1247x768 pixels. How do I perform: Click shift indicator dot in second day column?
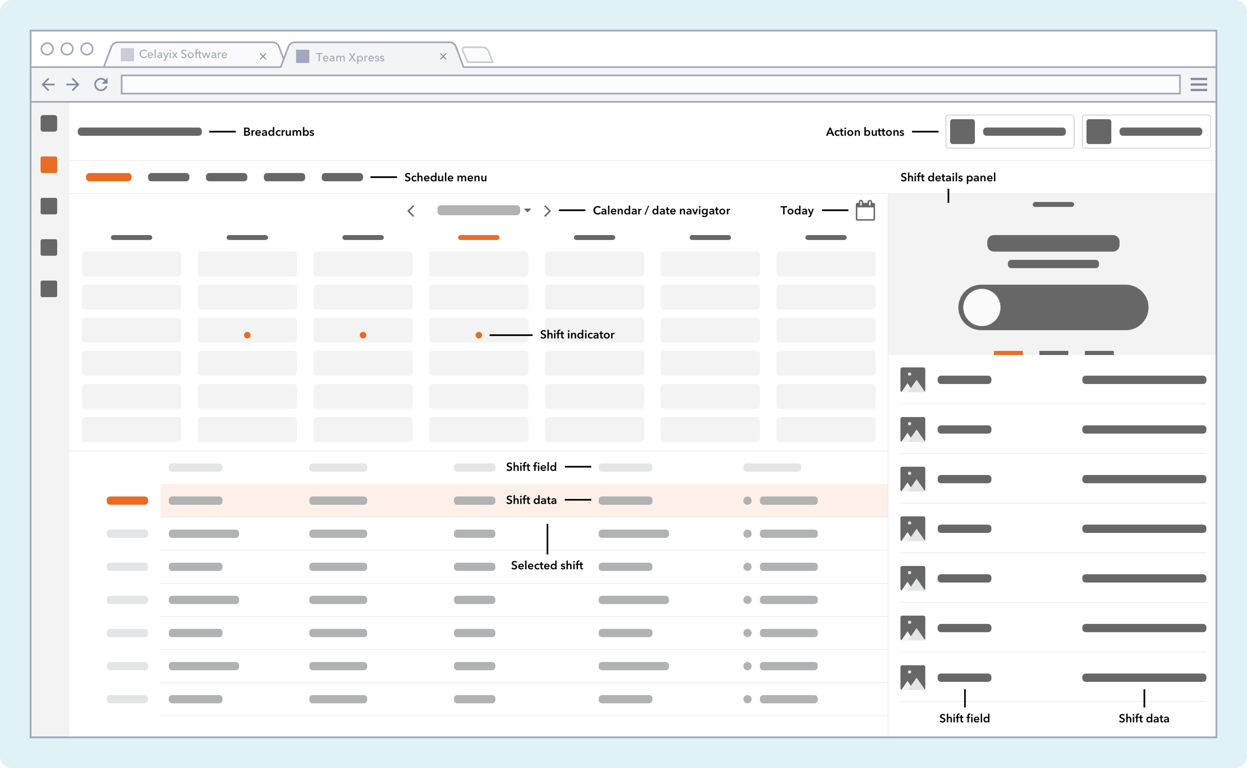[x=247, y=335]
